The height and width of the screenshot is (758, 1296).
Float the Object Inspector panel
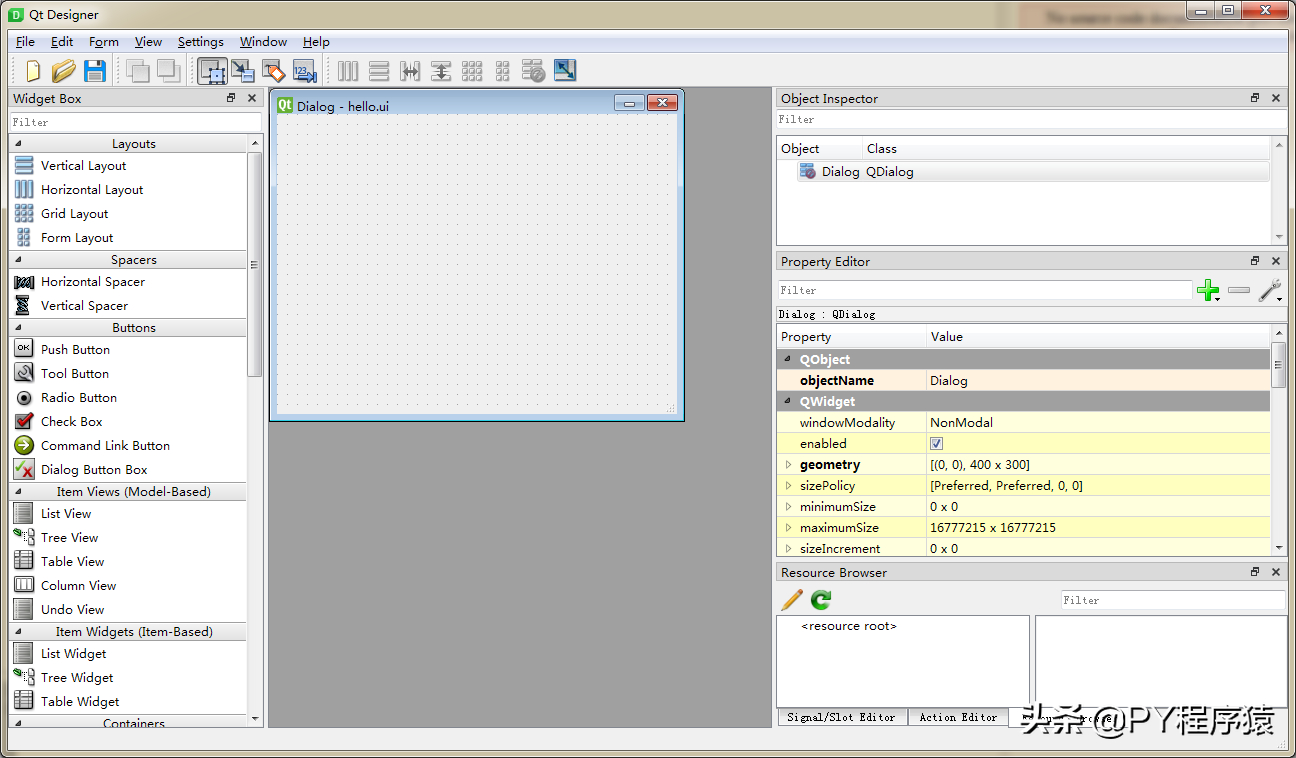point(1255,98)
